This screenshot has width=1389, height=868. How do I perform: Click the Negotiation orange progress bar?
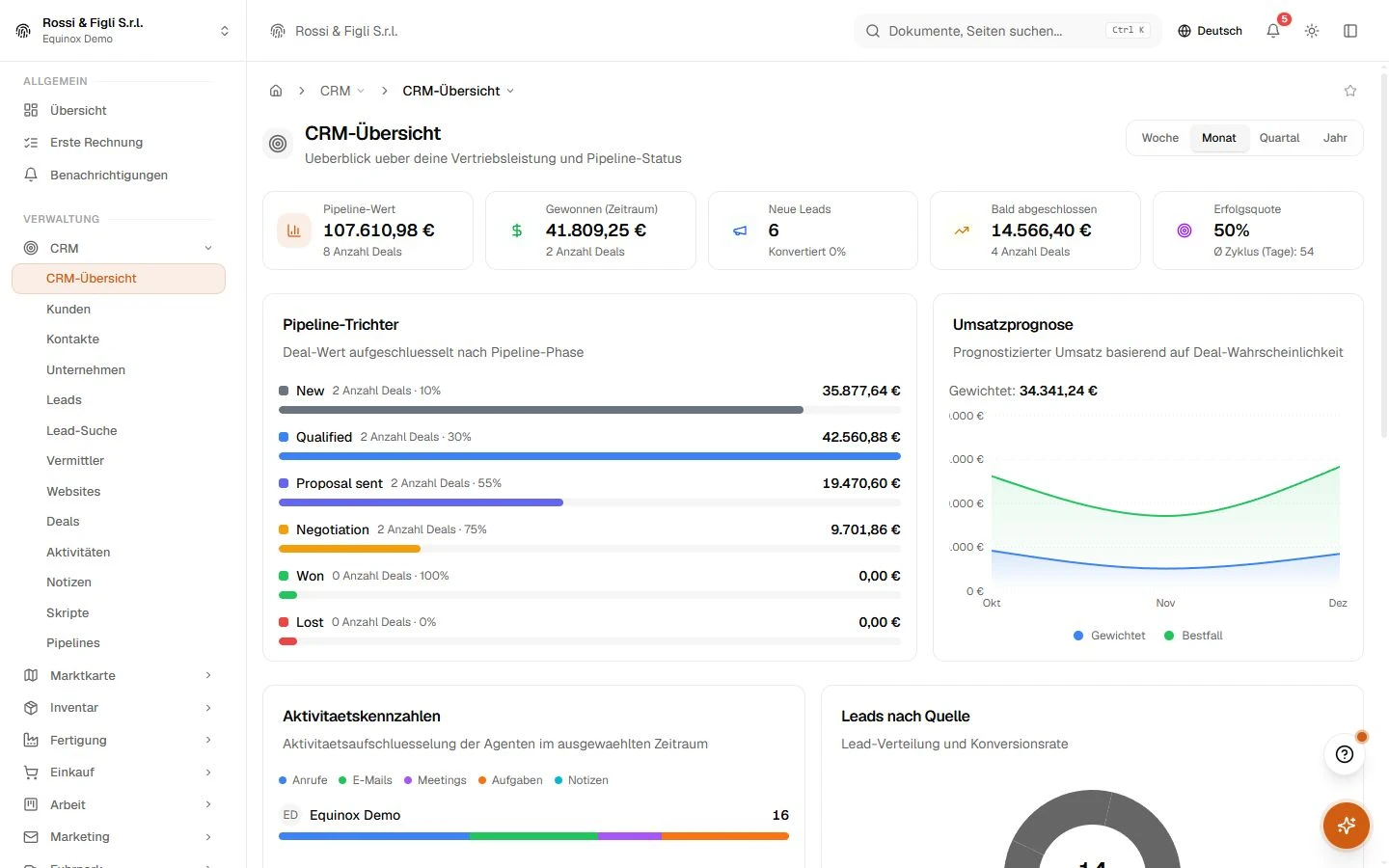(x=349, y=549)
